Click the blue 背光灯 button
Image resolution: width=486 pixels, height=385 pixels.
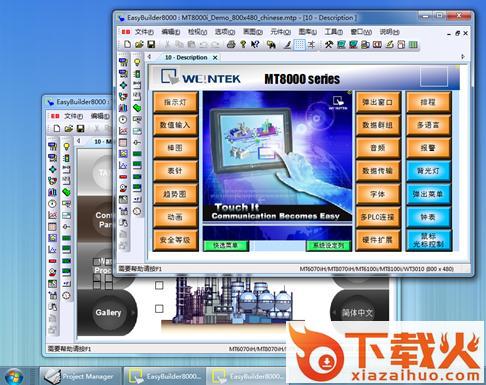428,171
